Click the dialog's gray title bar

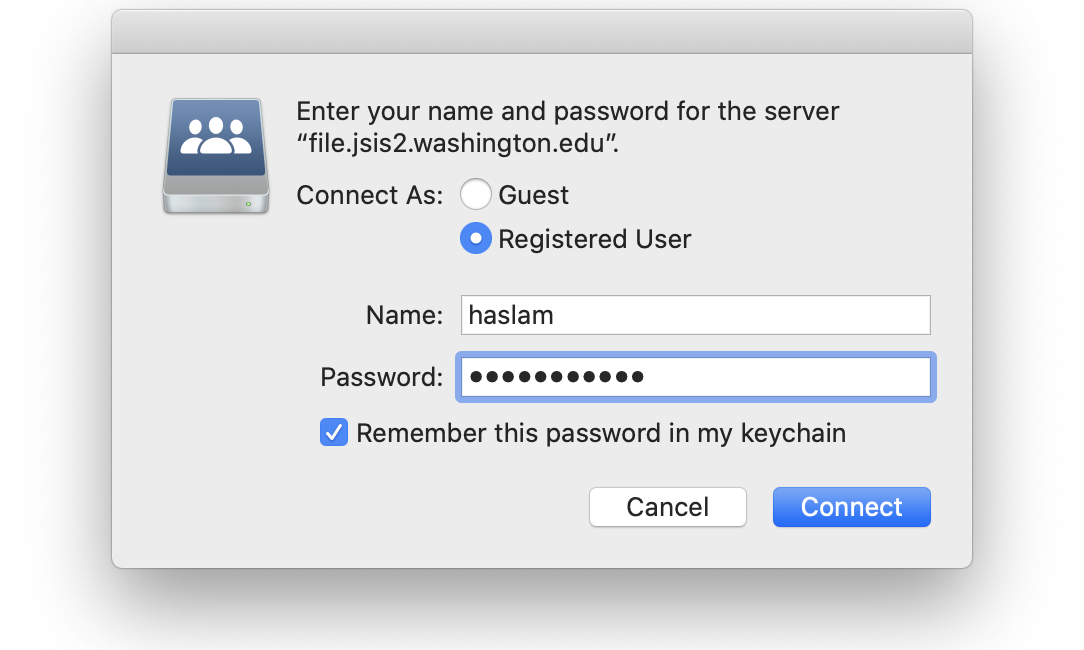(x=542, y=32)
